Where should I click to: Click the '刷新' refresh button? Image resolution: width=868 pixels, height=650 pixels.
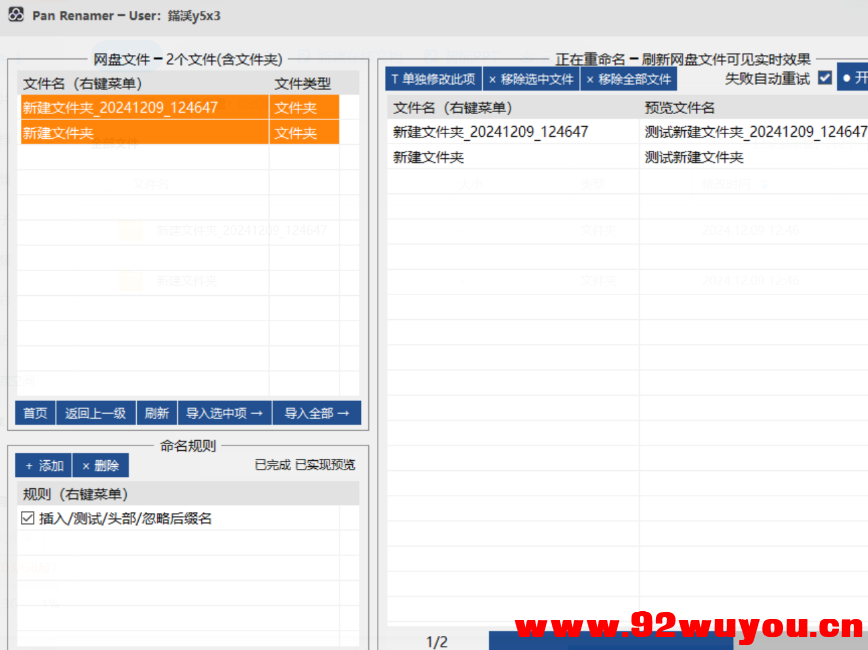tap(156, 412)
